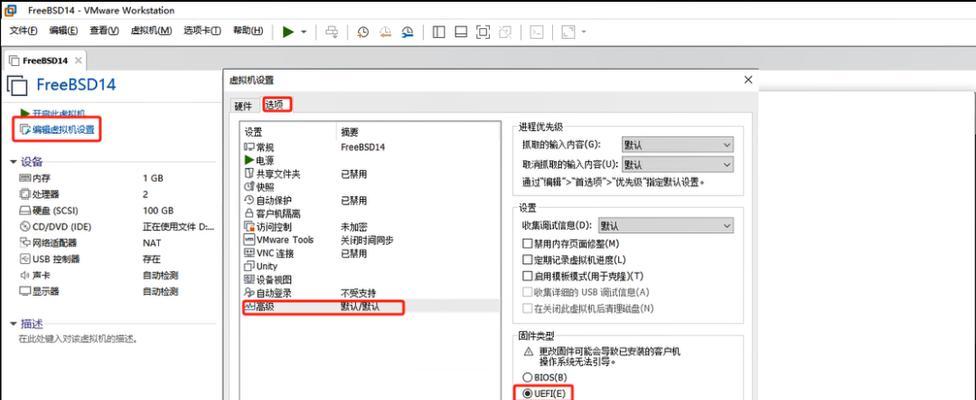The height and width of the screenshot is (400, 976).
Task: Select the UEFI(E) firmware radio button
Action: pos(527,393)
